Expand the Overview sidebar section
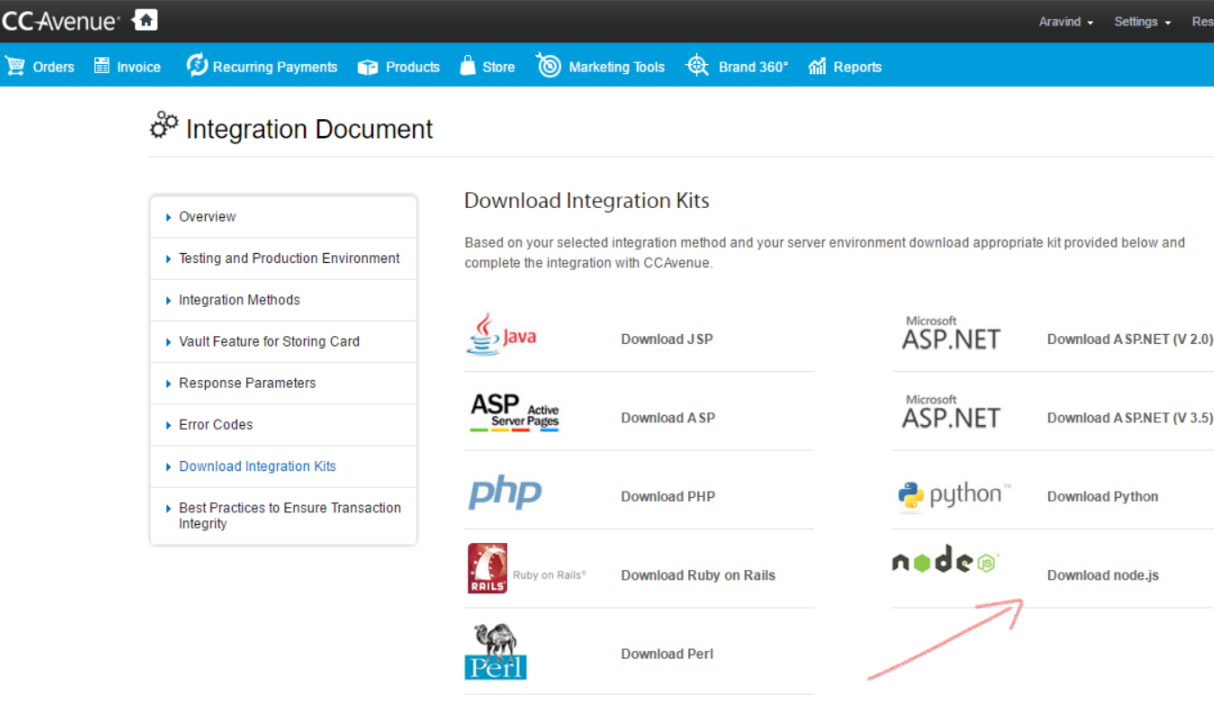This screenshot has height=705, width=1214. (x=283, y=217)
